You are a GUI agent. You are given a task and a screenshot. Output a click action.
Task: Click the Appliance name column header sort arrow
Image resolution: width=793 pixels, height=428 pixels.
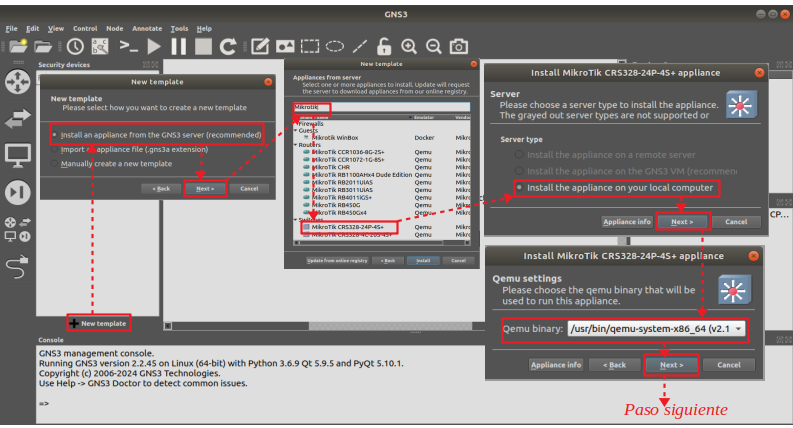click(410, 117)
